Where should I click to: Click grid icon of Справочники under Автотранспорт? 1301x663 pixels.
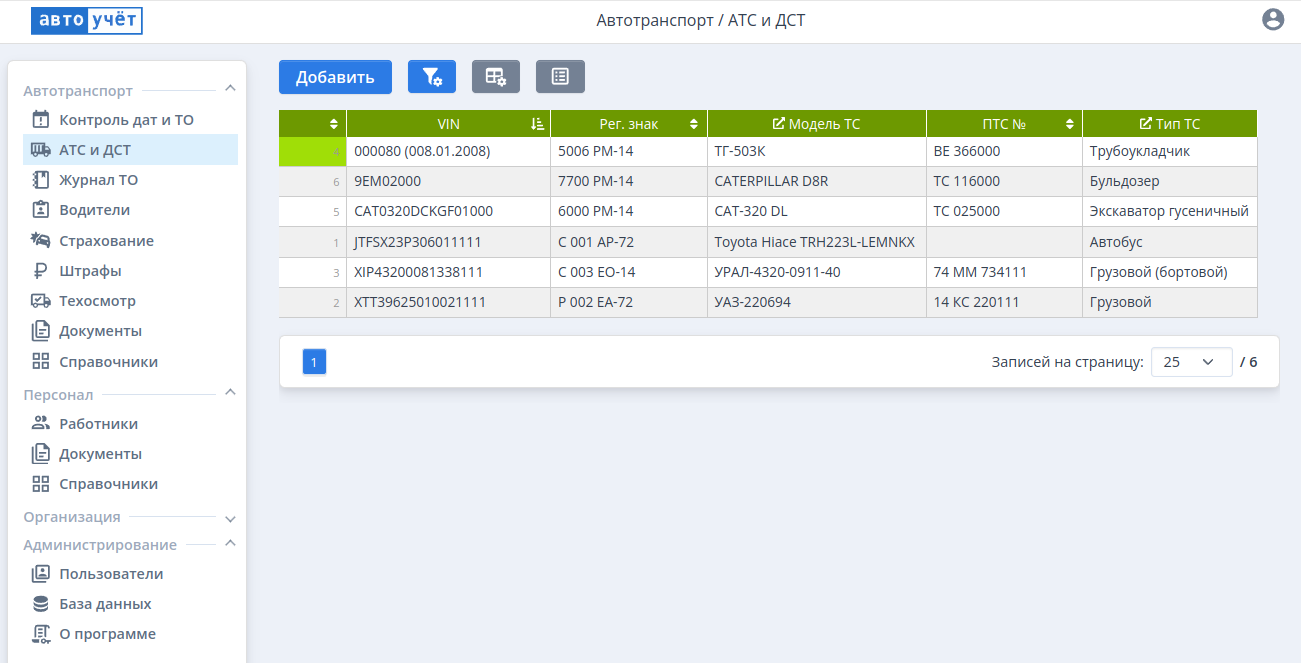click(41, 361)
